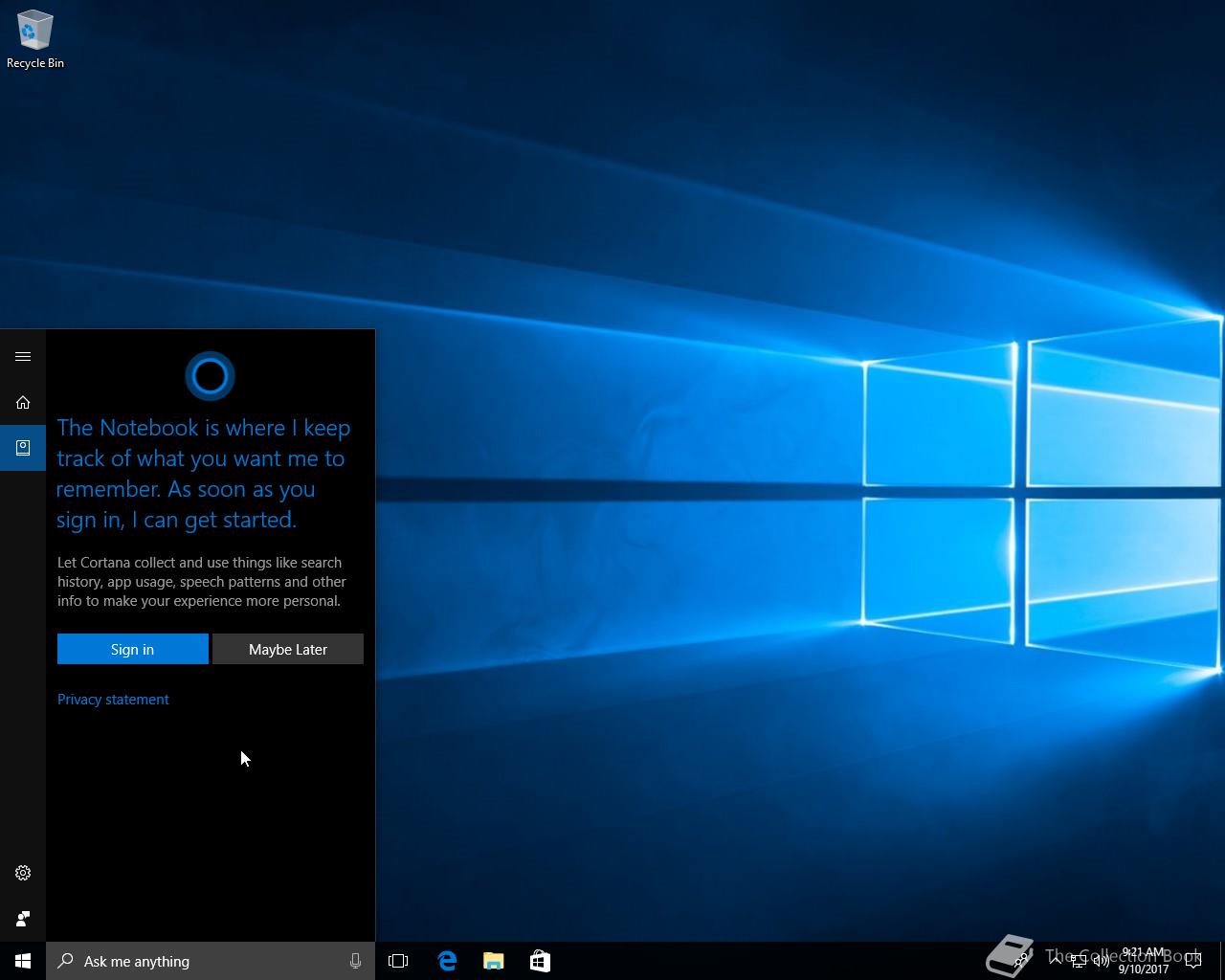Click the Ask me anything search box
The image size is (1225, 980).
point(211,961)
